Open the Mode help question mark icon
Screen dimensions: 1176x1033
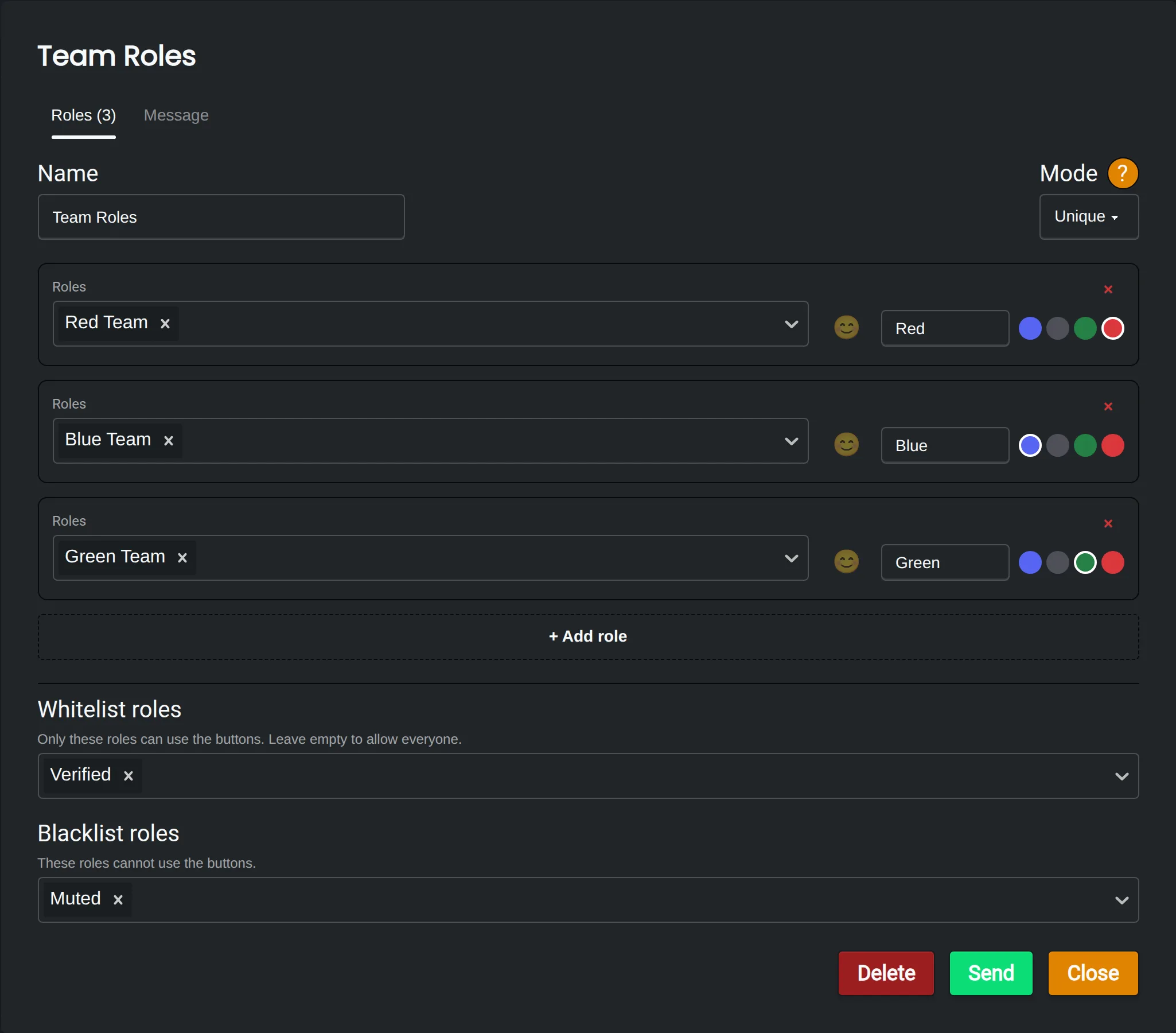(x=1123, y=173)
